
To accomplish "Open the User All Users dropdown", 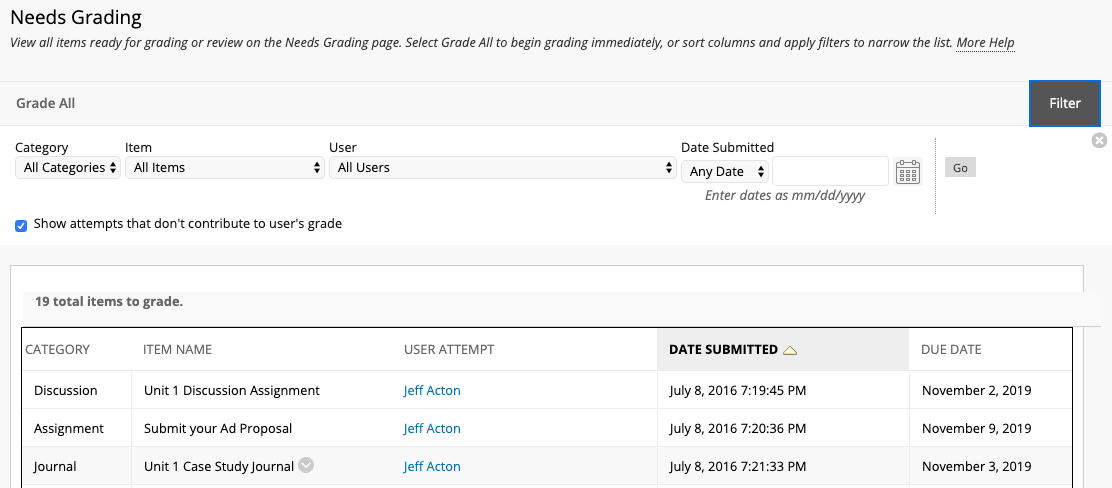I will point(502,168).
